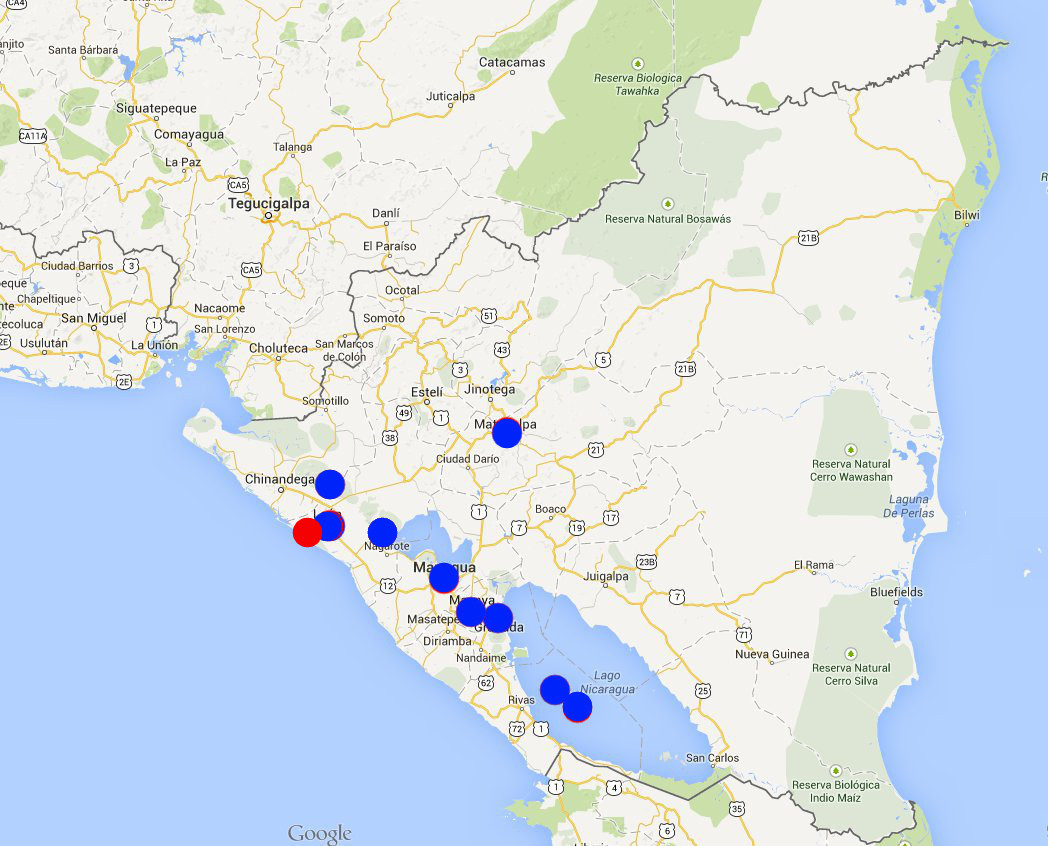Select the blue marker over Matagalpa
The image size is (1048, 846).
[507, 433]
